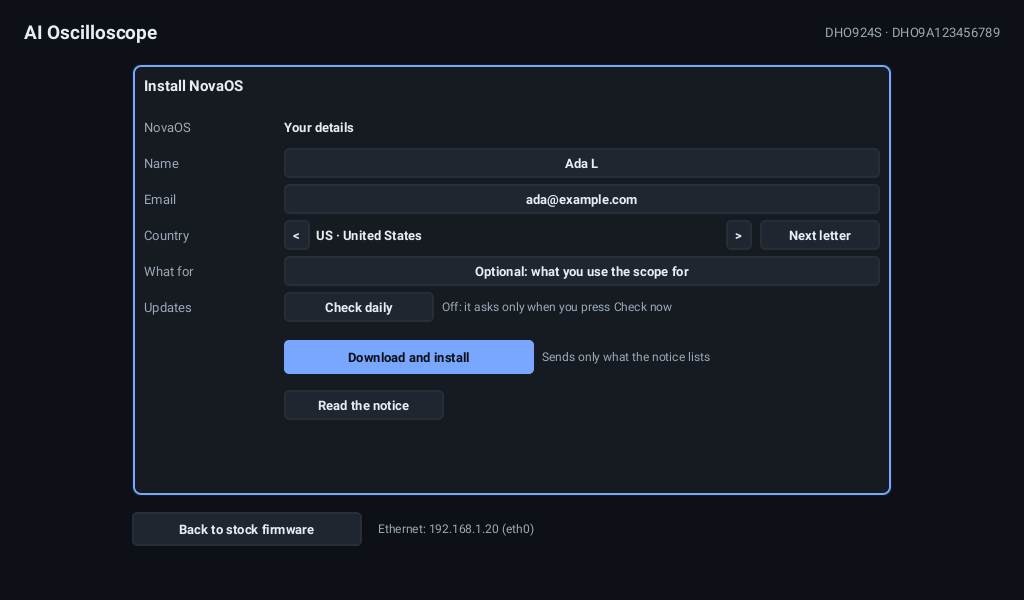
Task: Click the NovaOS row label
Action: pos(167,128)
